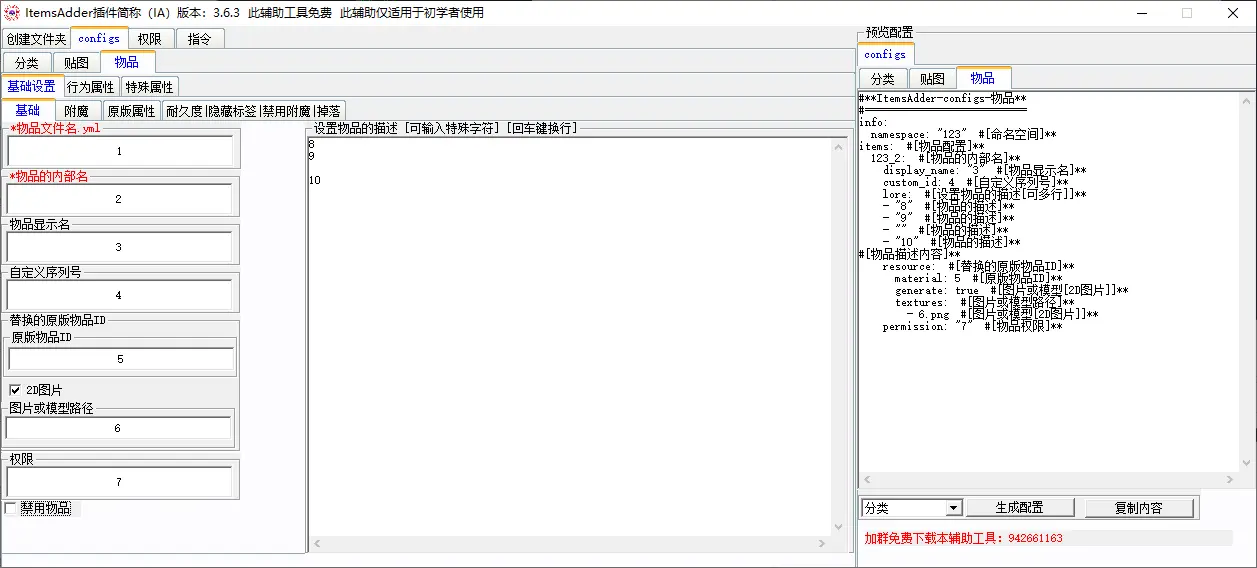Screen dimensions: 1257x568
Task: Click the generate: true line in preview
Action: [x=1011, y=290]
